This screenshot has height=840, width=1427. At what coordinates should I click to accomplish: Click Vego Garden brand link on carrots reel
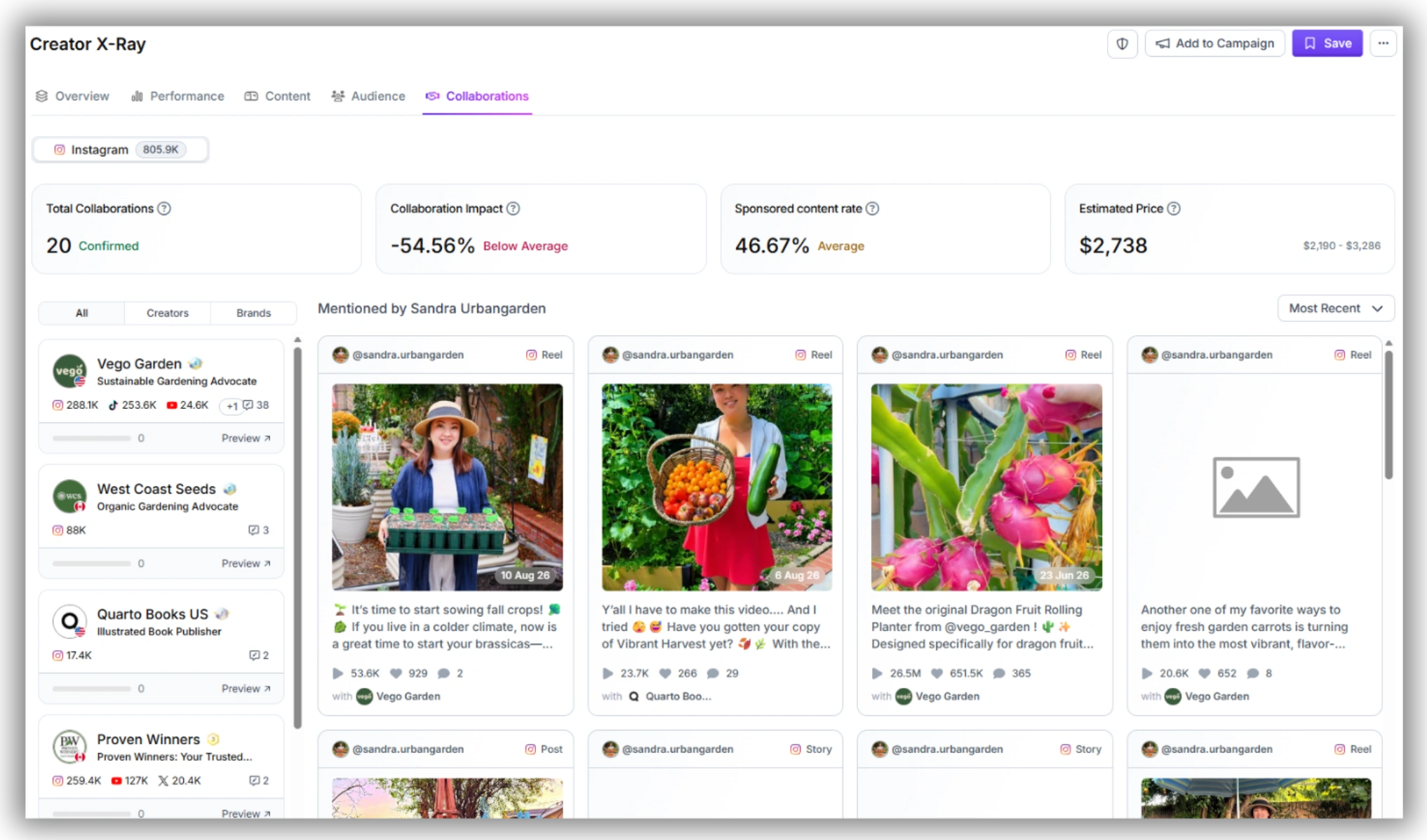click(x=1207, y=696)
